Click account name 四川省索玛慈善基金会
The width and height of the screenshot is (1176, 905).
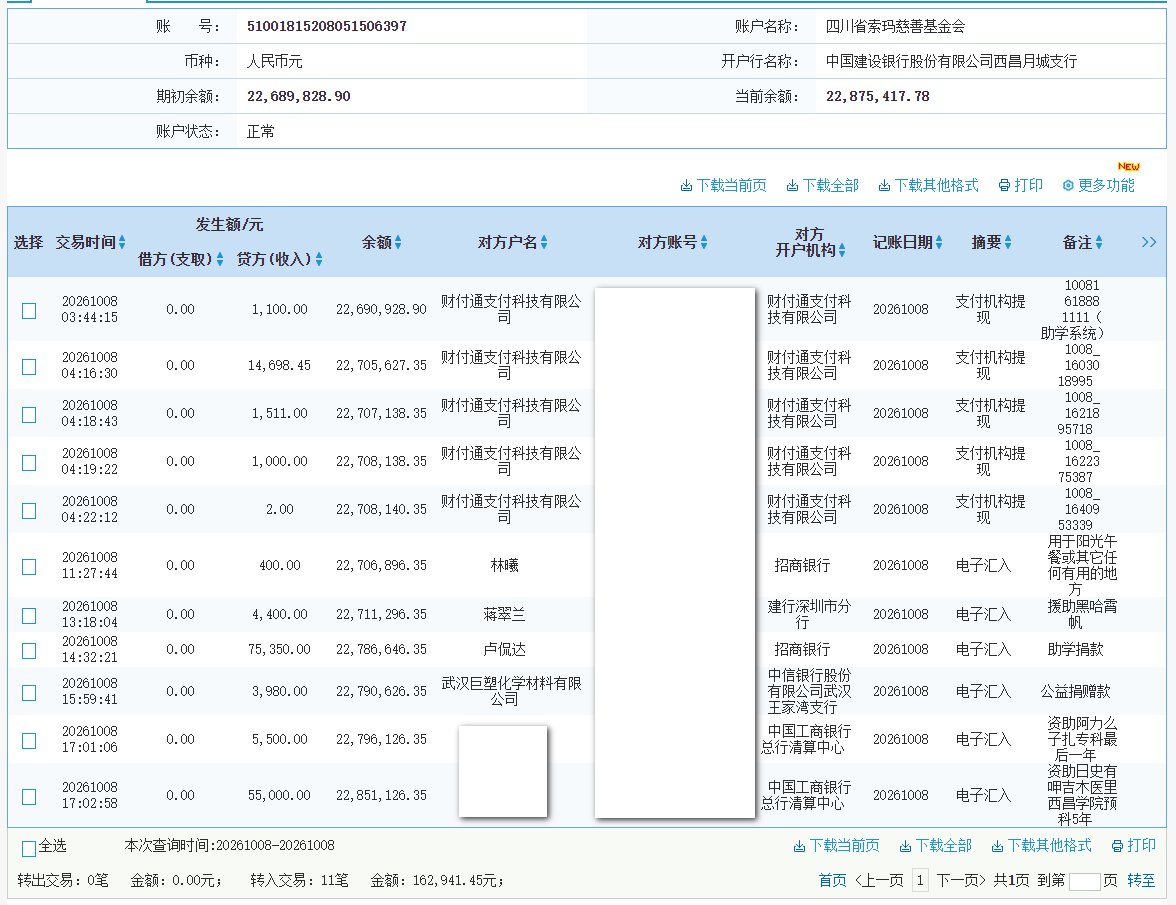click(x=896, y=26)
